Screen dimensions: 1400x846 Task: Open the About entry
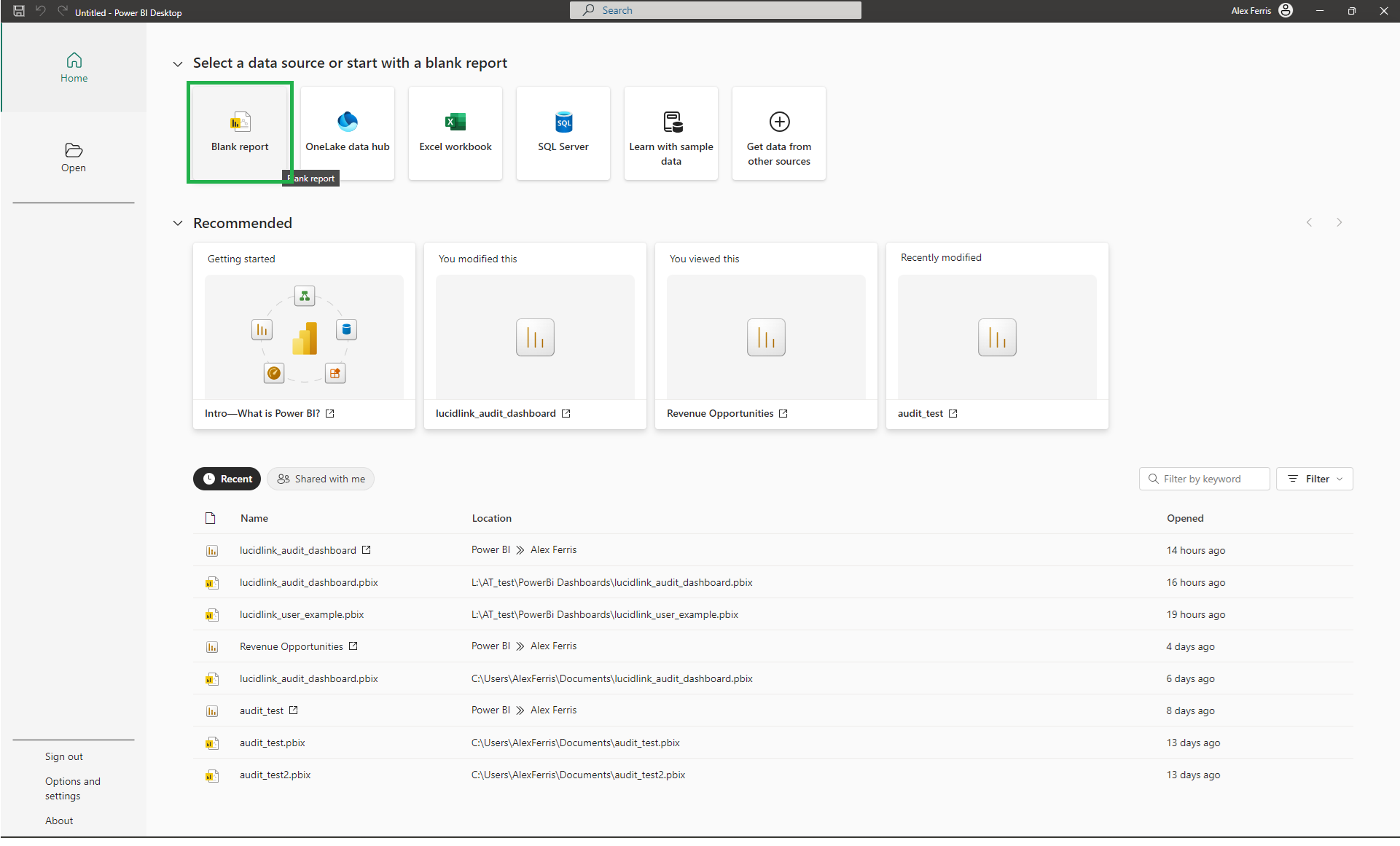[x=59, y=820]
